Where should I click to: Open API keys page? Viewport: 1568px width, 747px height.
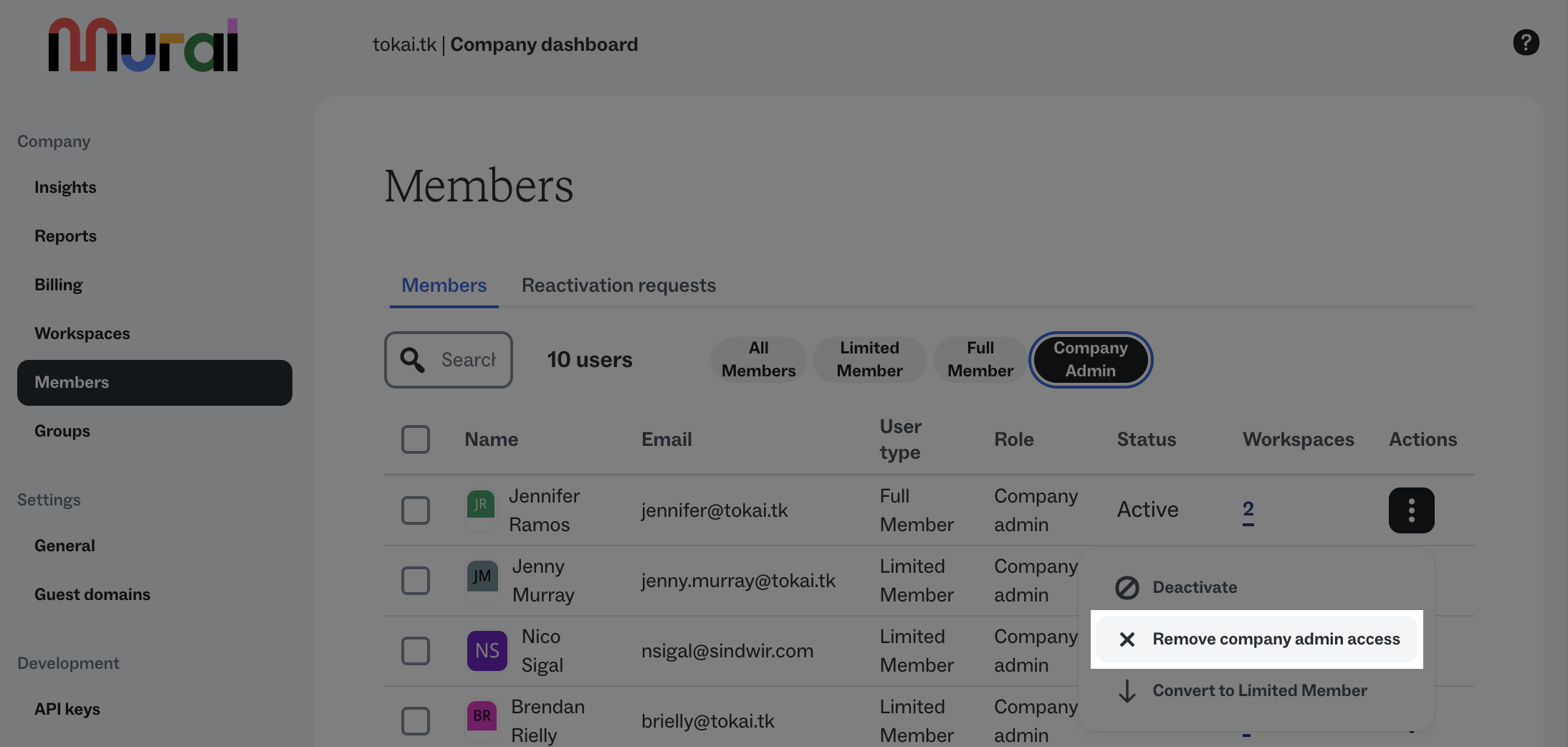click(67, 710)
